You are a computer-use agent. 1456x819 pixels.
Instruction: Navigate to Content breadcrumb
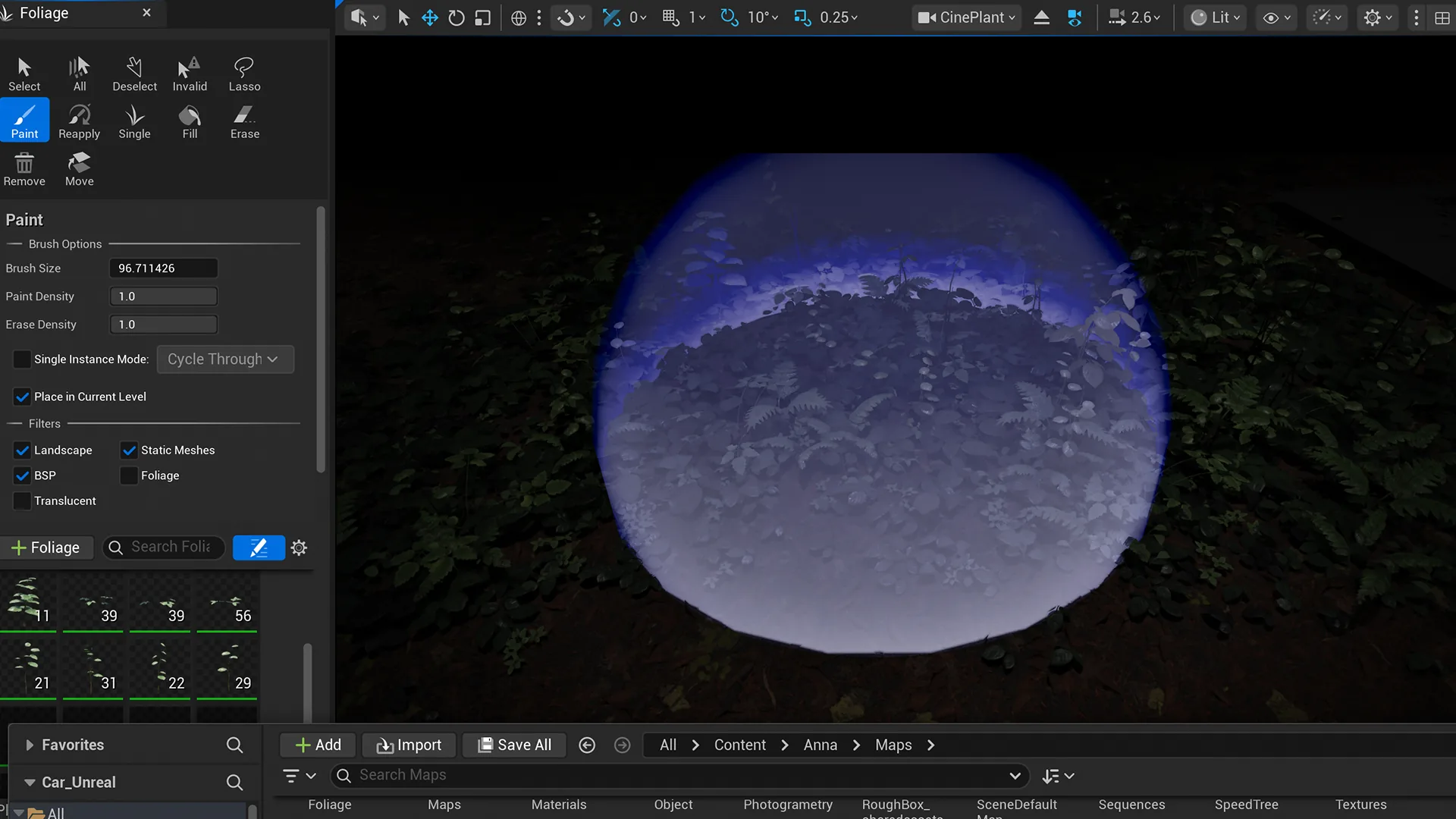click(x=739, y=745)
